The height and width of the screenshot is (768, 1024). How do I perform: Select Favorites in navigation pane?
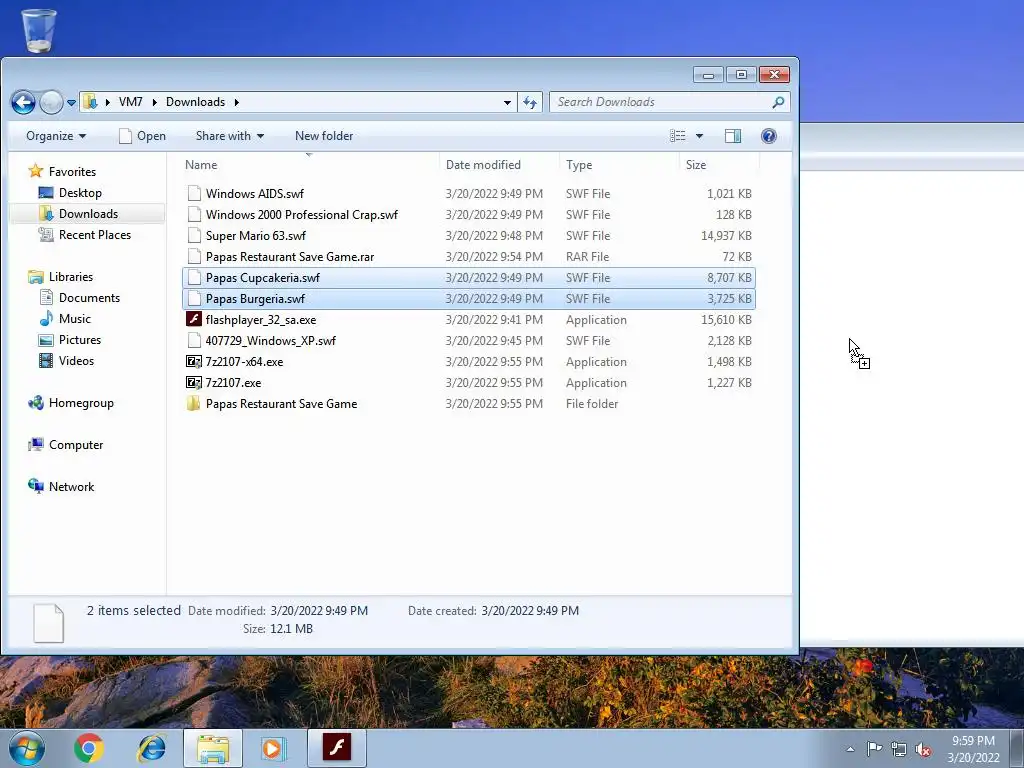click(x=72, y=172)
